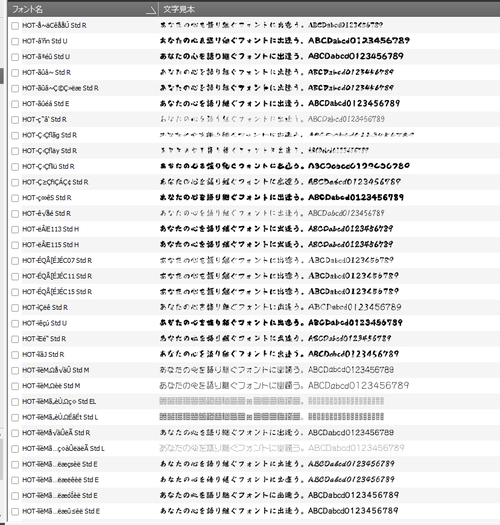Select the wavy distorted font preview sample

tap(286, 135)
